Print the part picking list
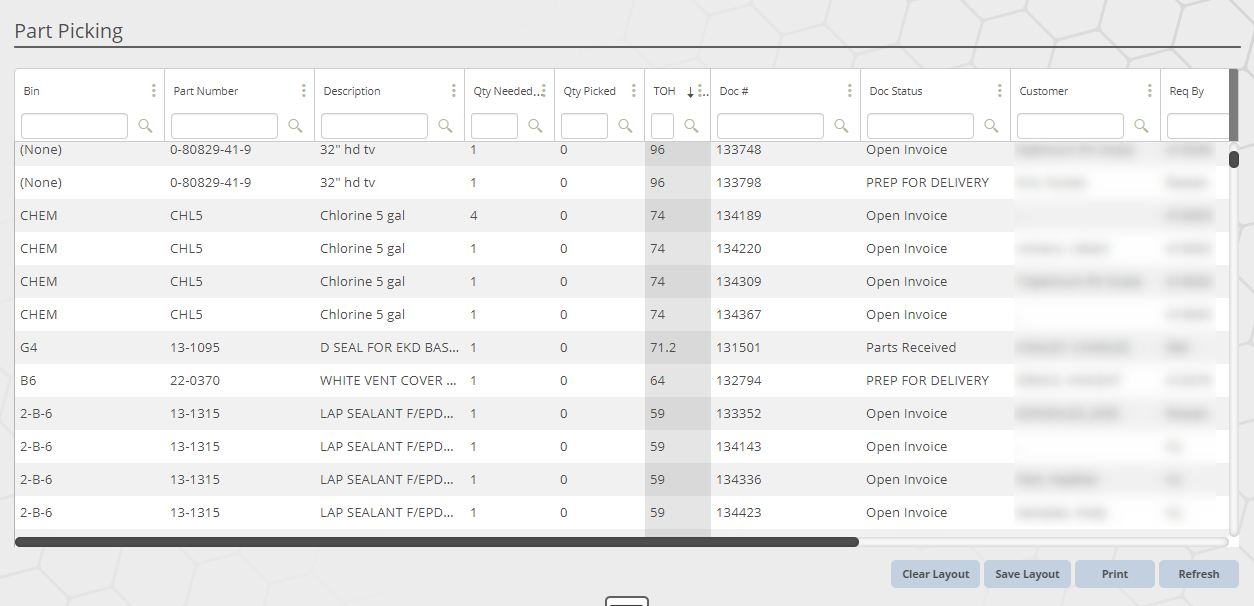 pos(1115,574)
